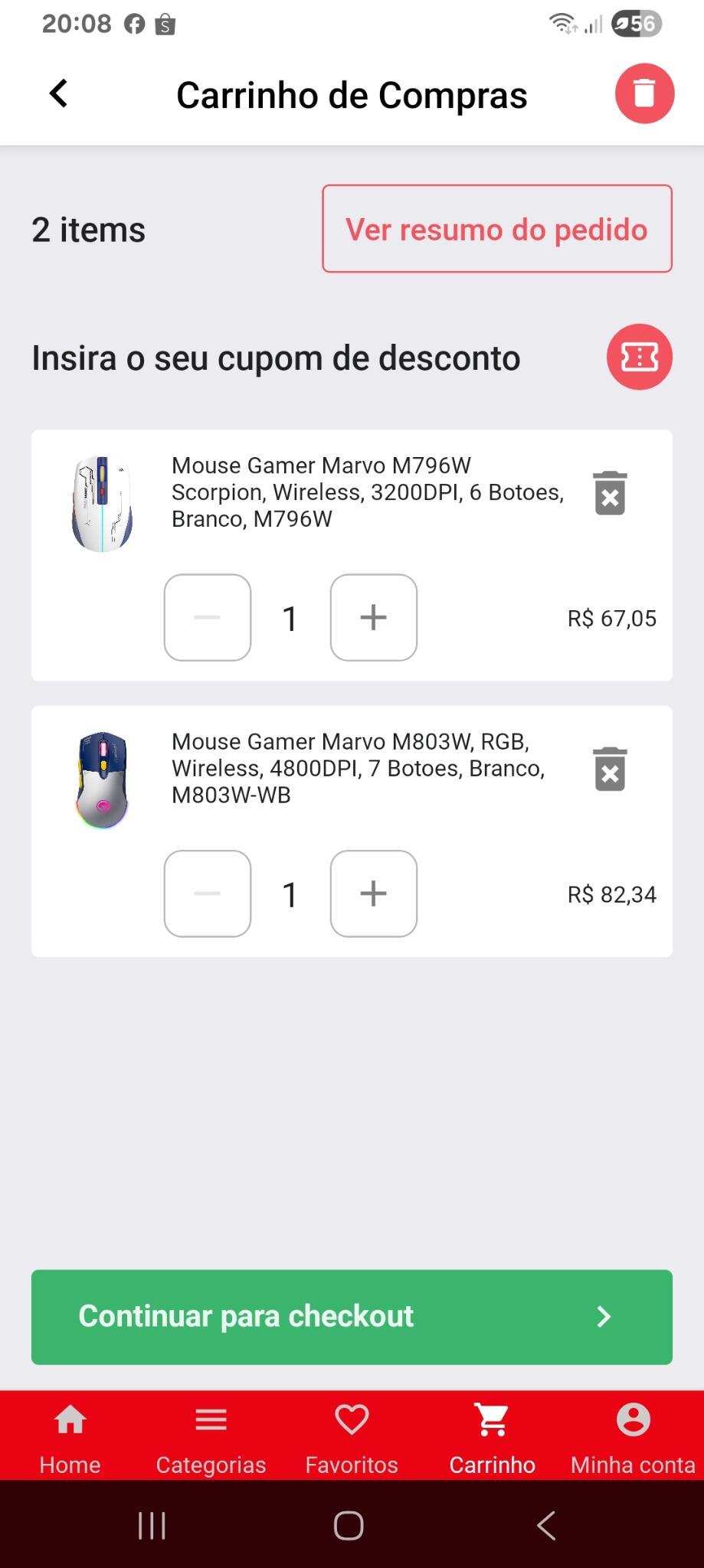
Task: Increase quantity of the M796W mouse
Action: pos(373,617)
